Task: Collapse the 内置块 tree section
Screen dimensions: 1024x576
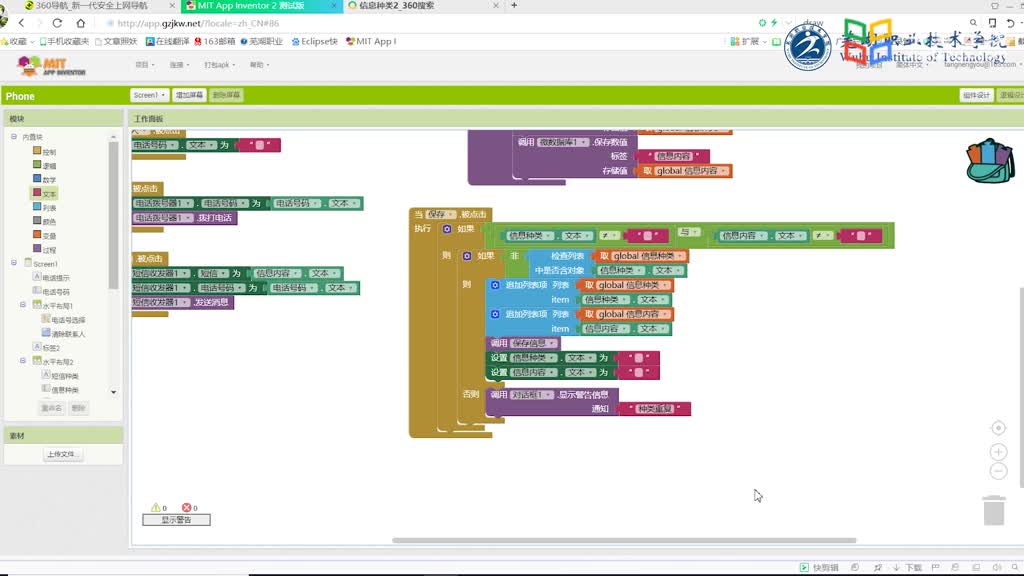Action: 14,136
